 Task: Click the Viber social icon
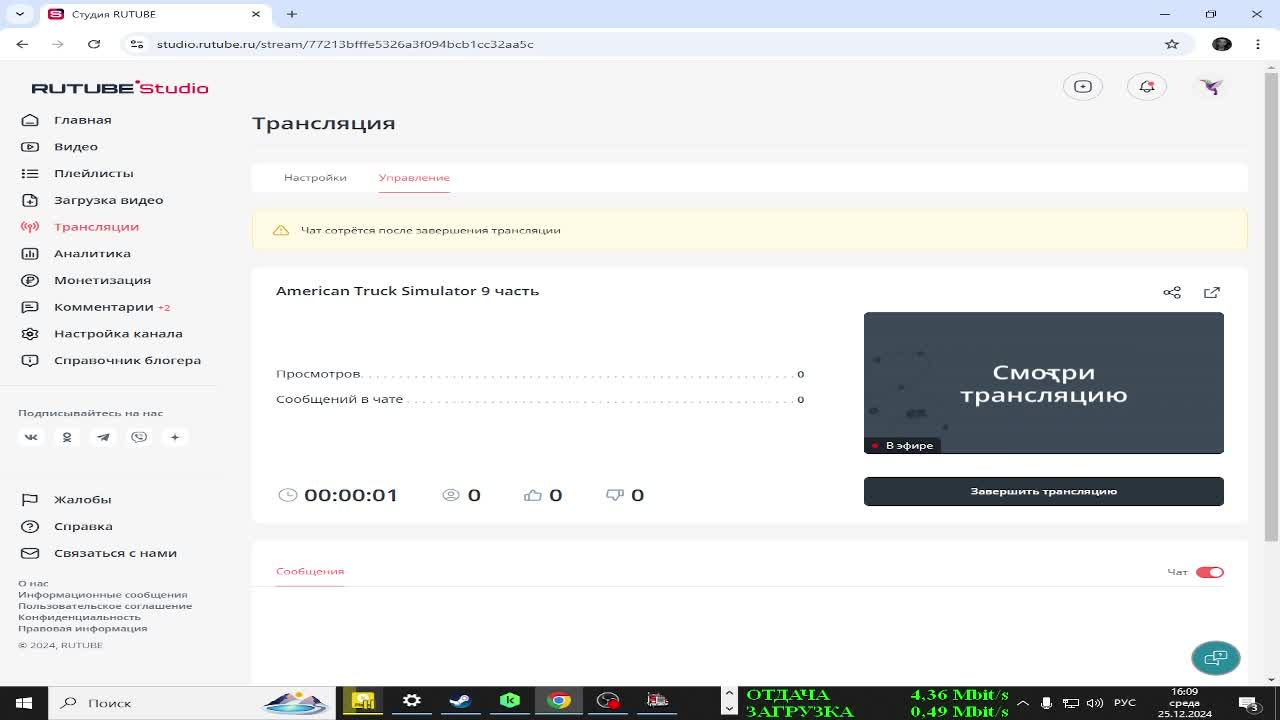139,437
